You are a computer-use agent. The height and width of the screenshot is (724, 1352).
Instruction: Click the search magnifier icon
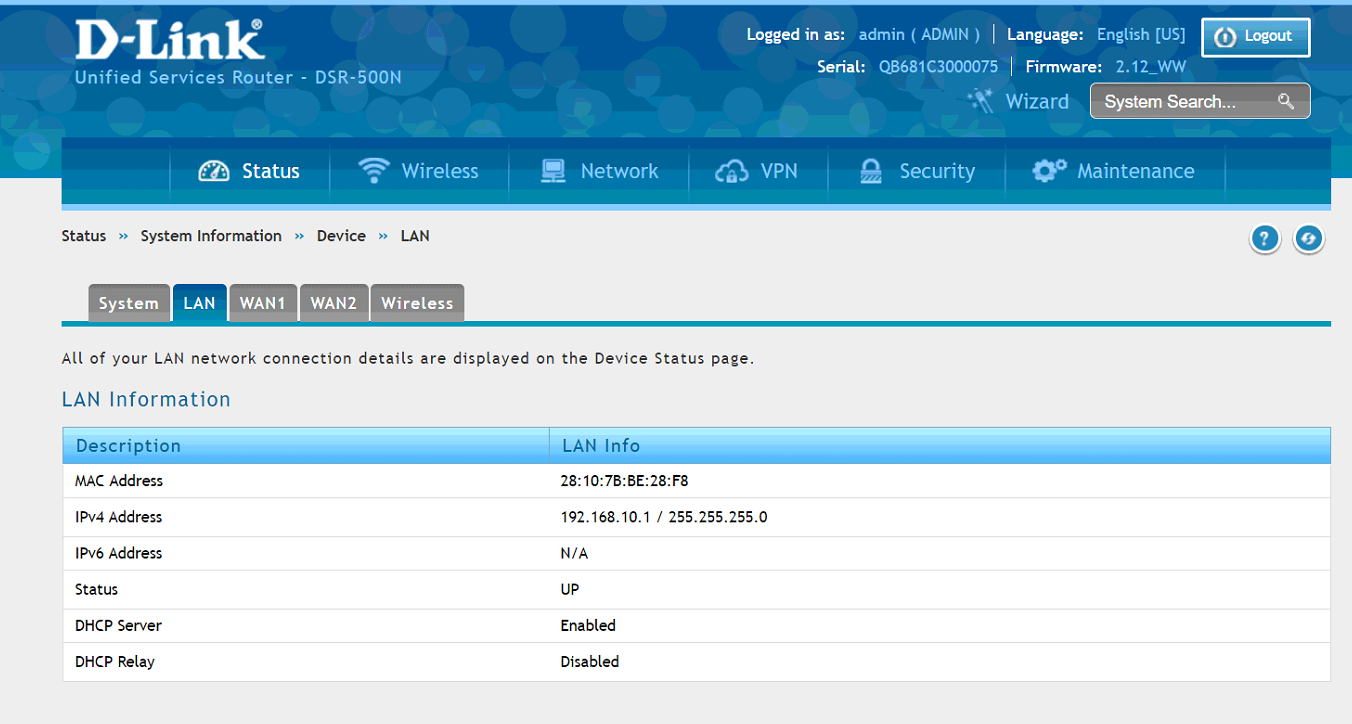pyautogui.click(x=1286, y=101)
